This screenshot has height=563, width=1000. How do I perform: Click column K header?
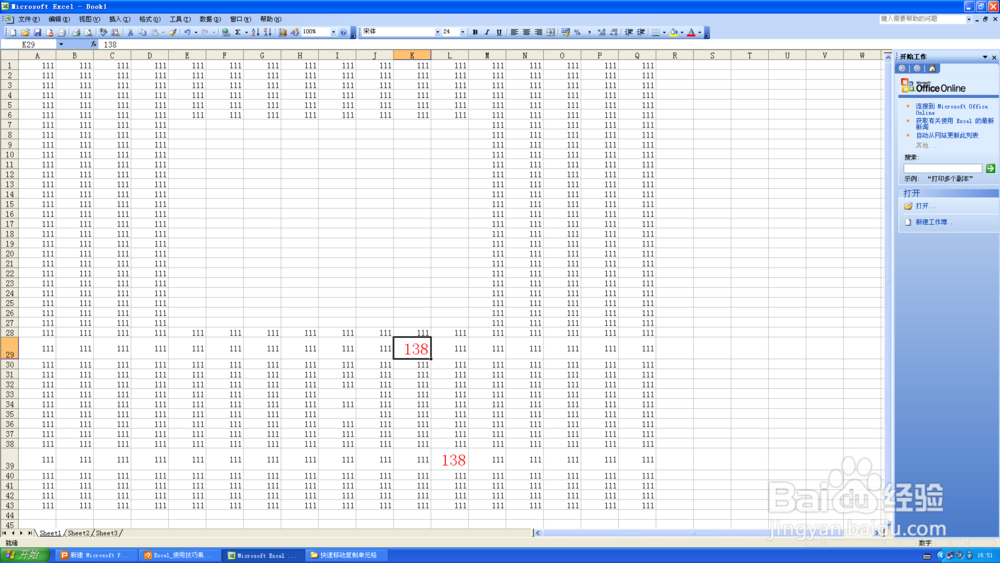[412, 55]
